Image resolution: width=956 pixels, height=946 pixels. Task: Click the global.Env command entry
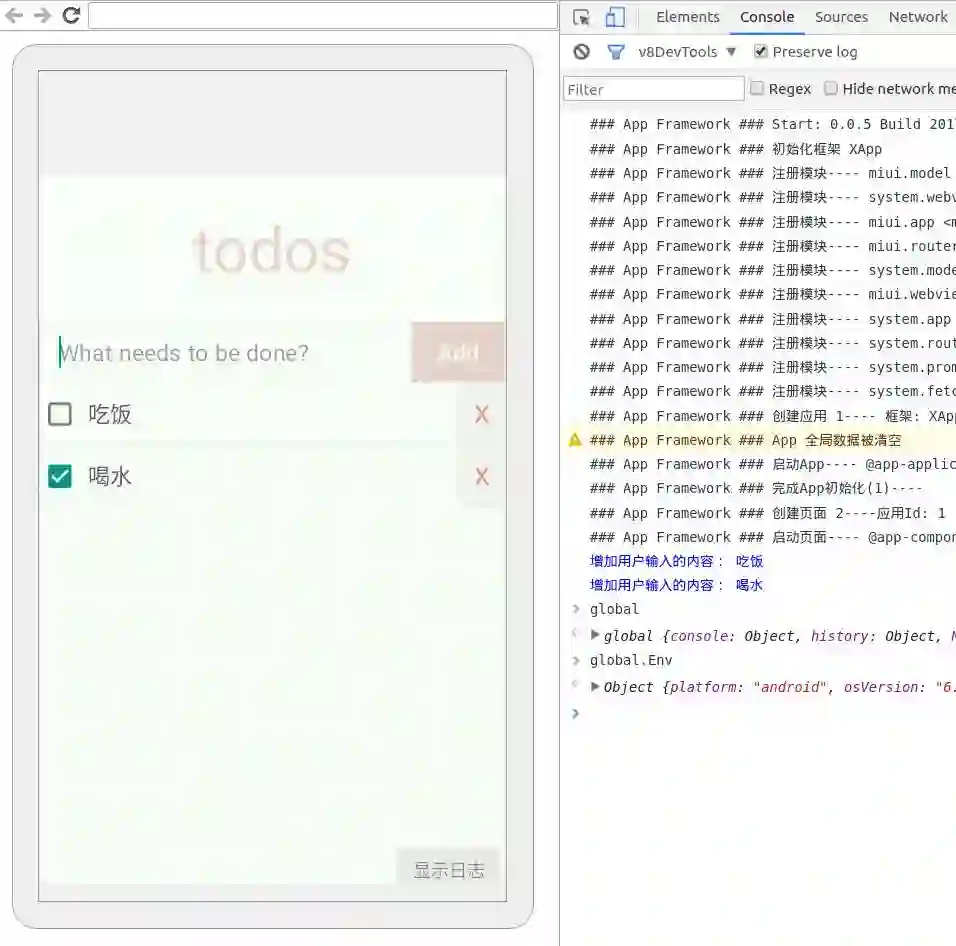(631, 660)
